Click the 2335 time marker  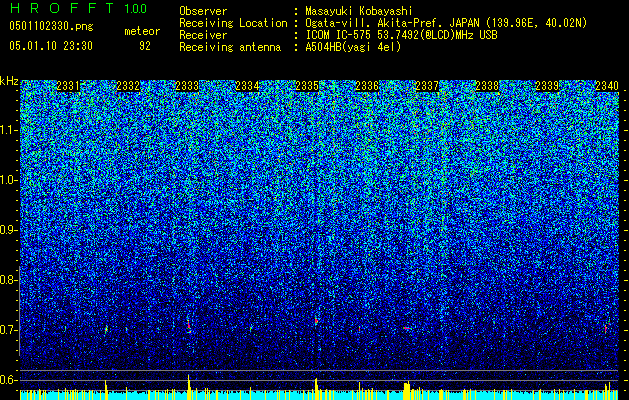coord(307,86)
